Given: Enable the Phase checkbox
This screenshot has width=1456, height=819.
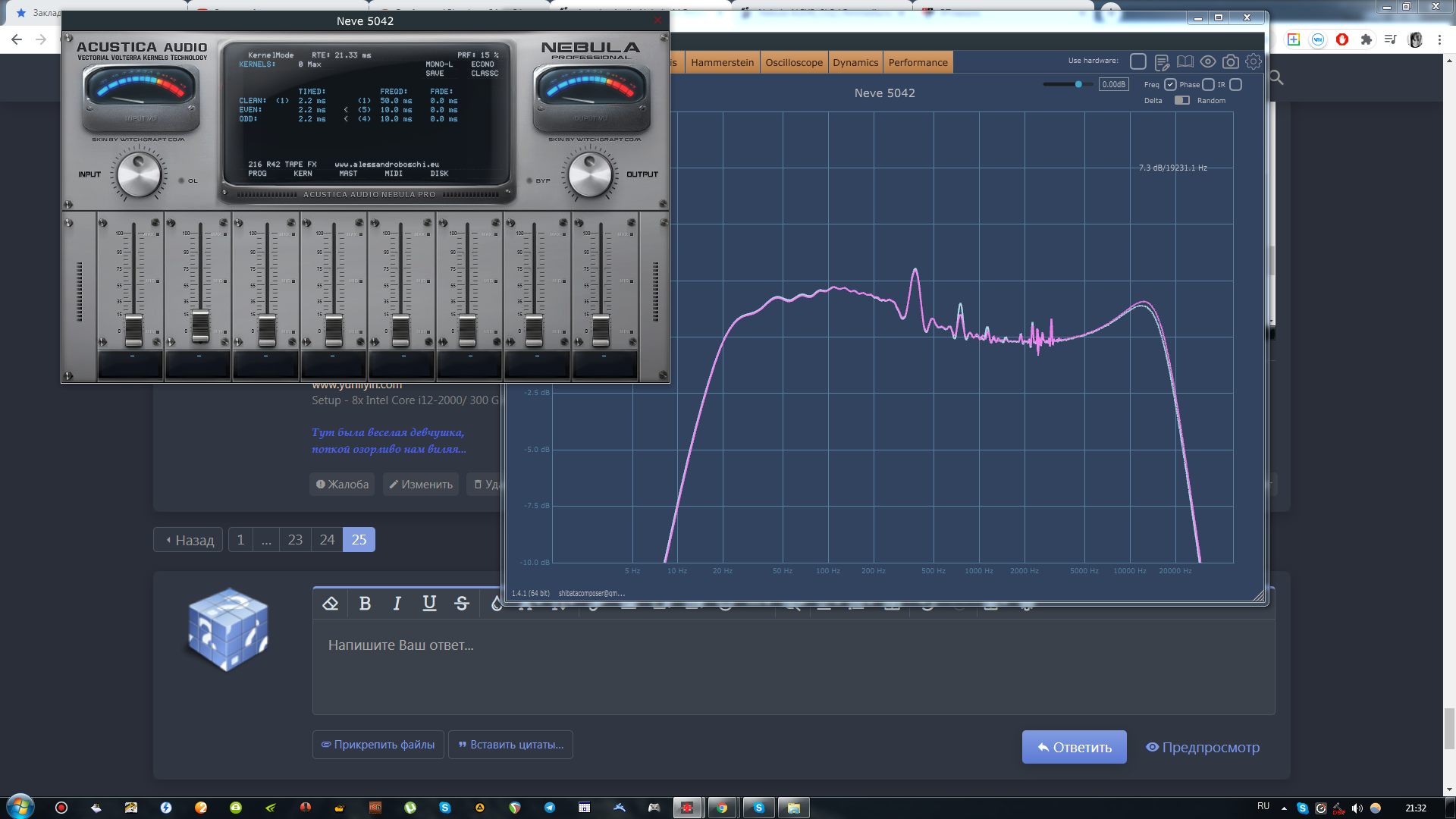Looking at the screenshot, I should pyautogui.click(x=1209, y=84).
